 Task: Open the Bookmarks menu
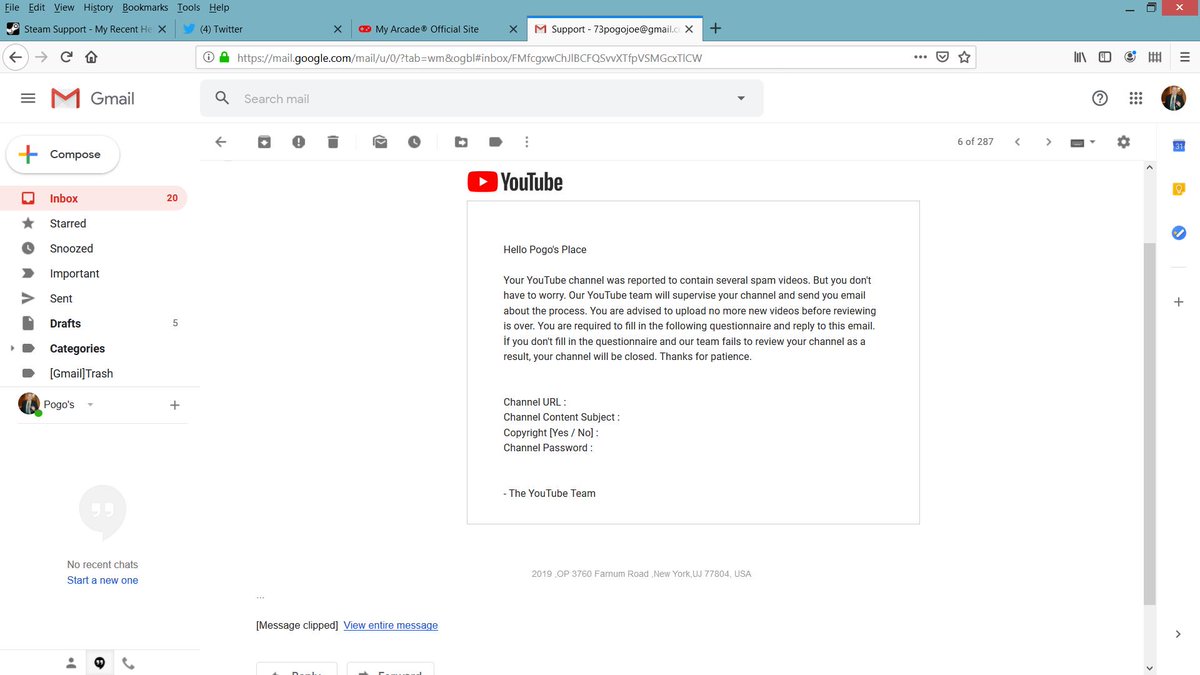(x=145, y=7)
